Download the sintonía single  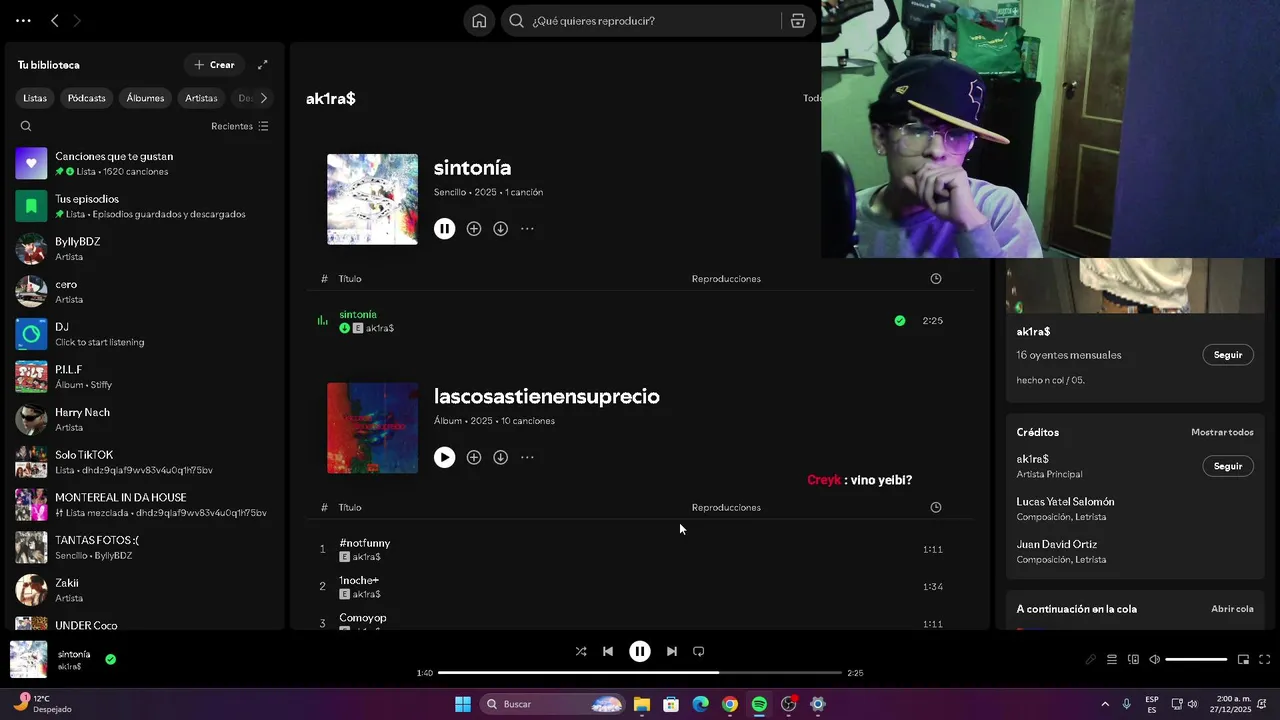tap(500, 229)
